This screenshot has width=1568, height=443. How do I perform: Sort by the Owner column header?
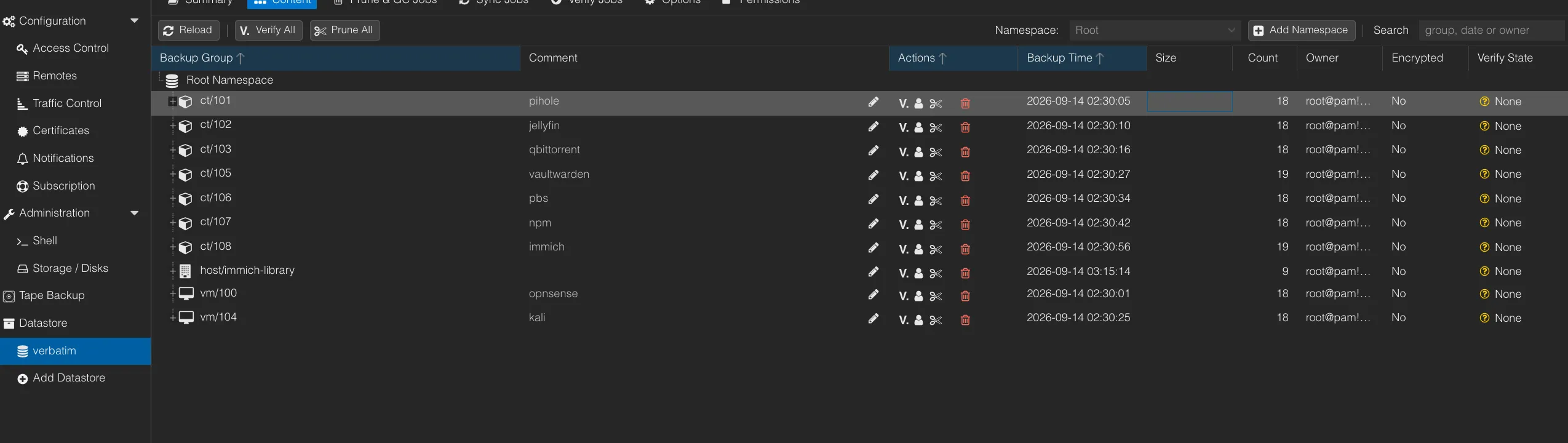[1340, 58]
